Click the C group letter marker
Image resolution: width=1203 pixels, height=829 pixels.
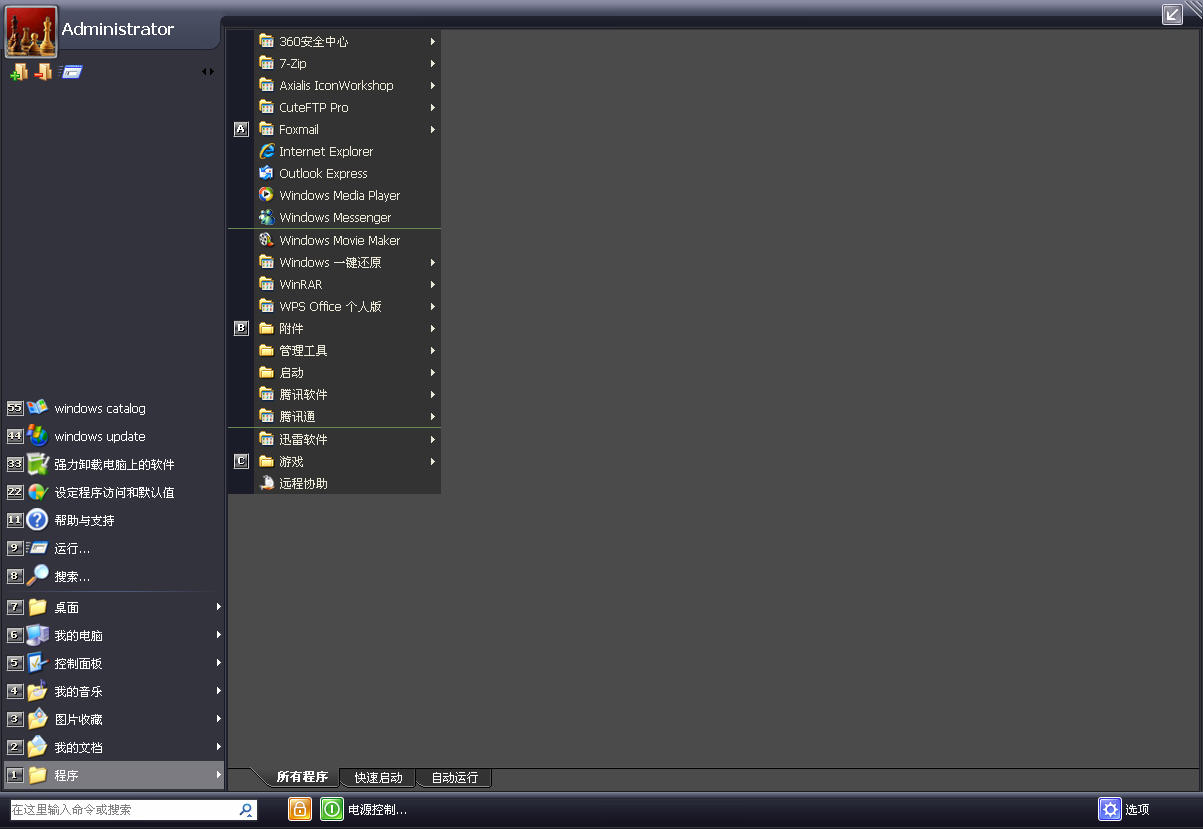click(241, 461)
